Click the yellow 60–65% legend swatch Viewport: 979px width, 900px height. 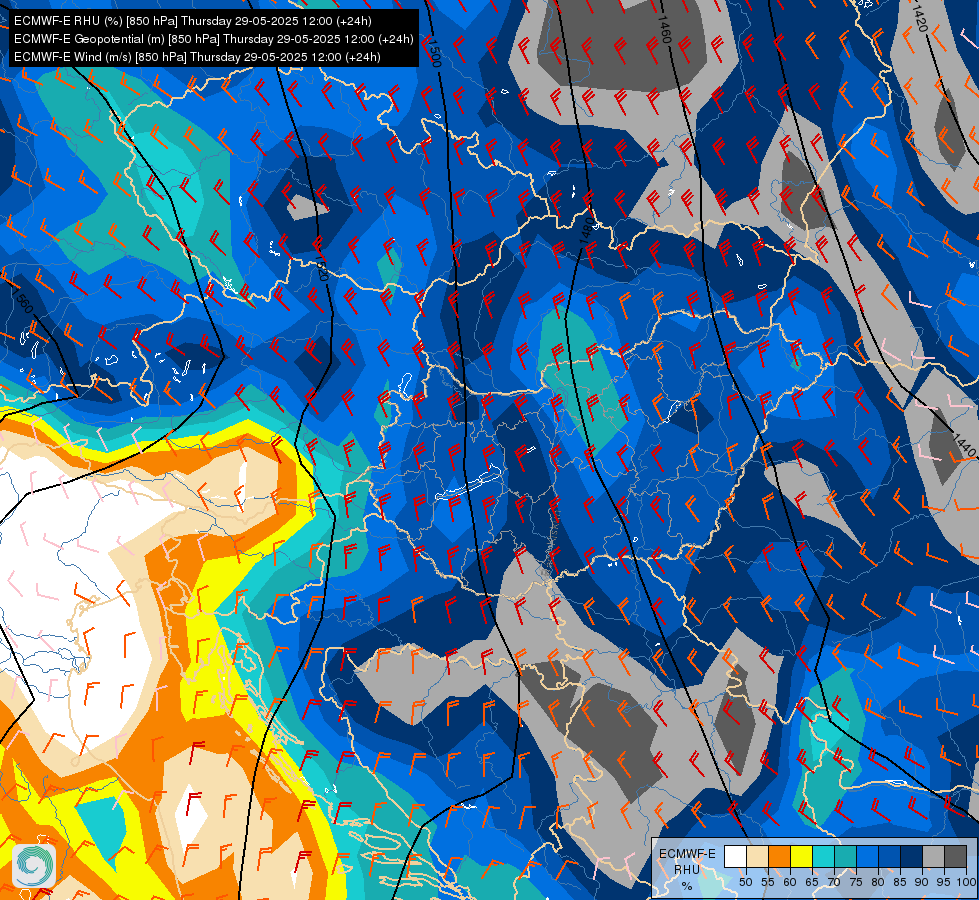coord(802,856)
